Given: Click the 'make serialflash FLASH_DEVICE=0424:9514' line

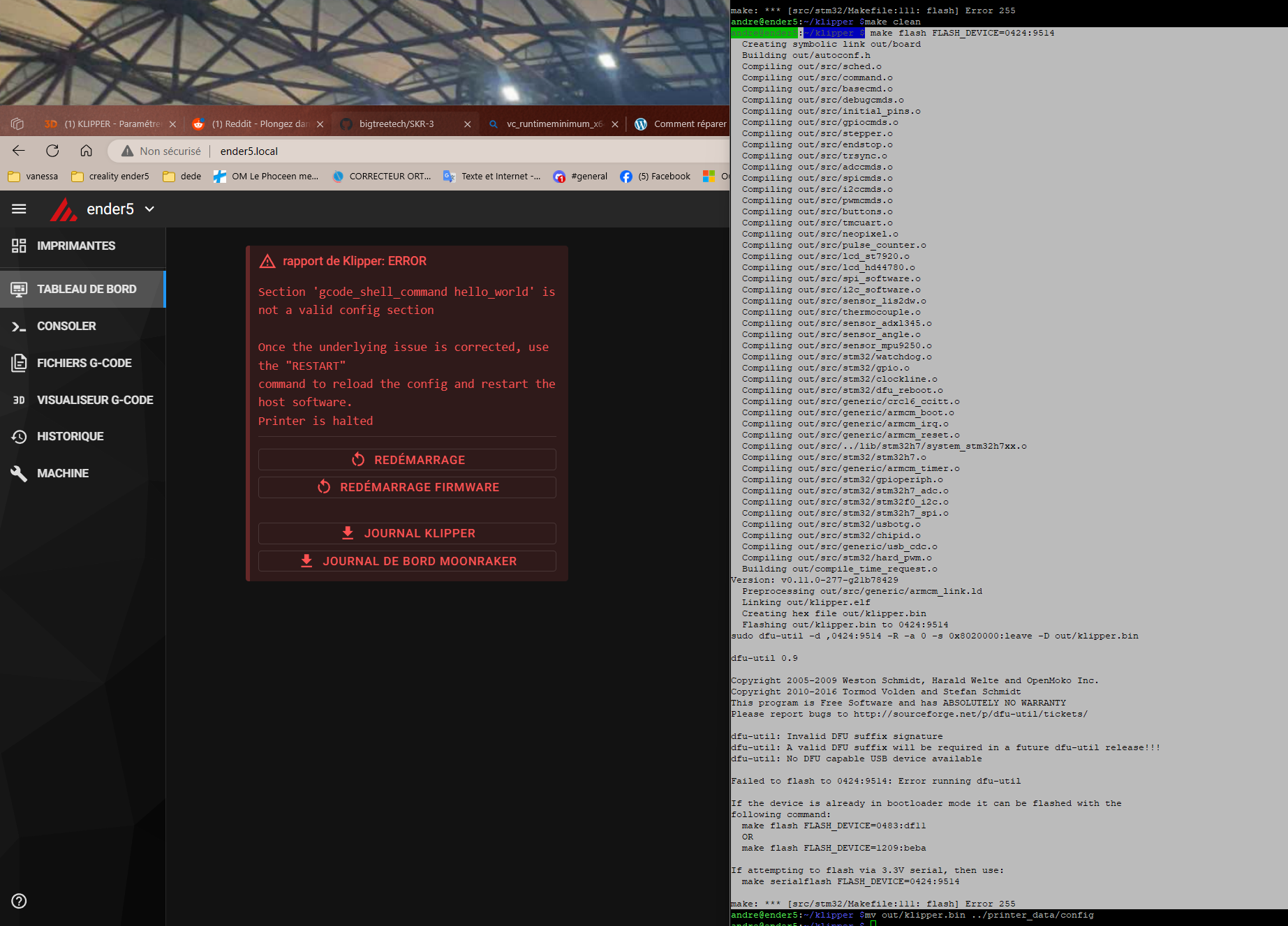Looking at the screenshot, I should click(x=851, y=881).
